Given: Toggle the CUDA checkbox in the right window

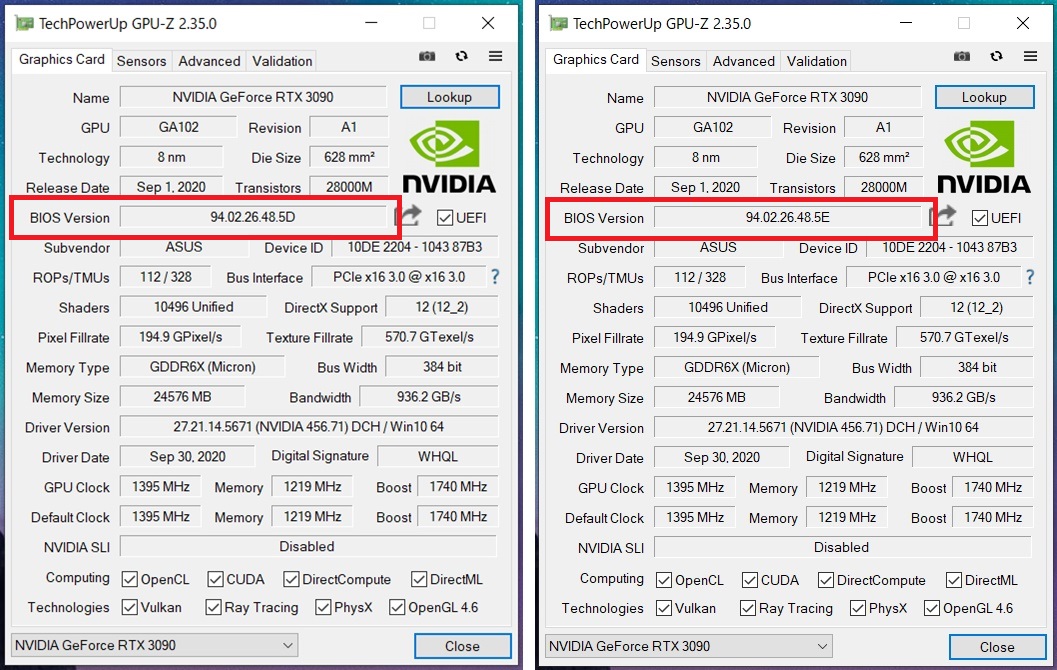Looking at the screenshot, I should [x=750, y=580].
